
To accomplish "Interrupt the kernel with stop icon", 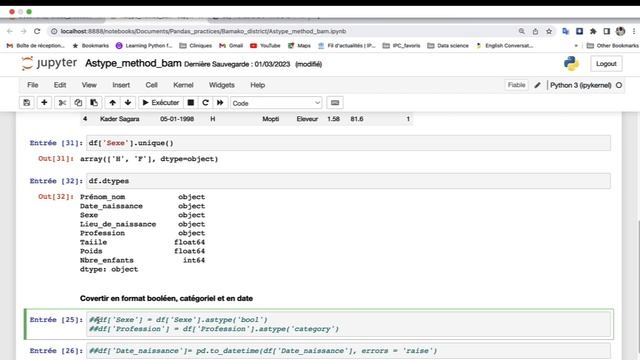I will [x=191, y=103].
